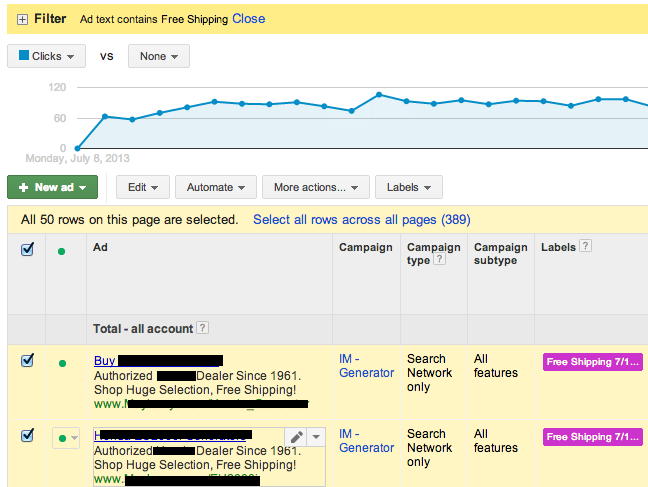Open the Clicks metric dropdown
This screenshot has width=648, height=487.
pos(46,57)
